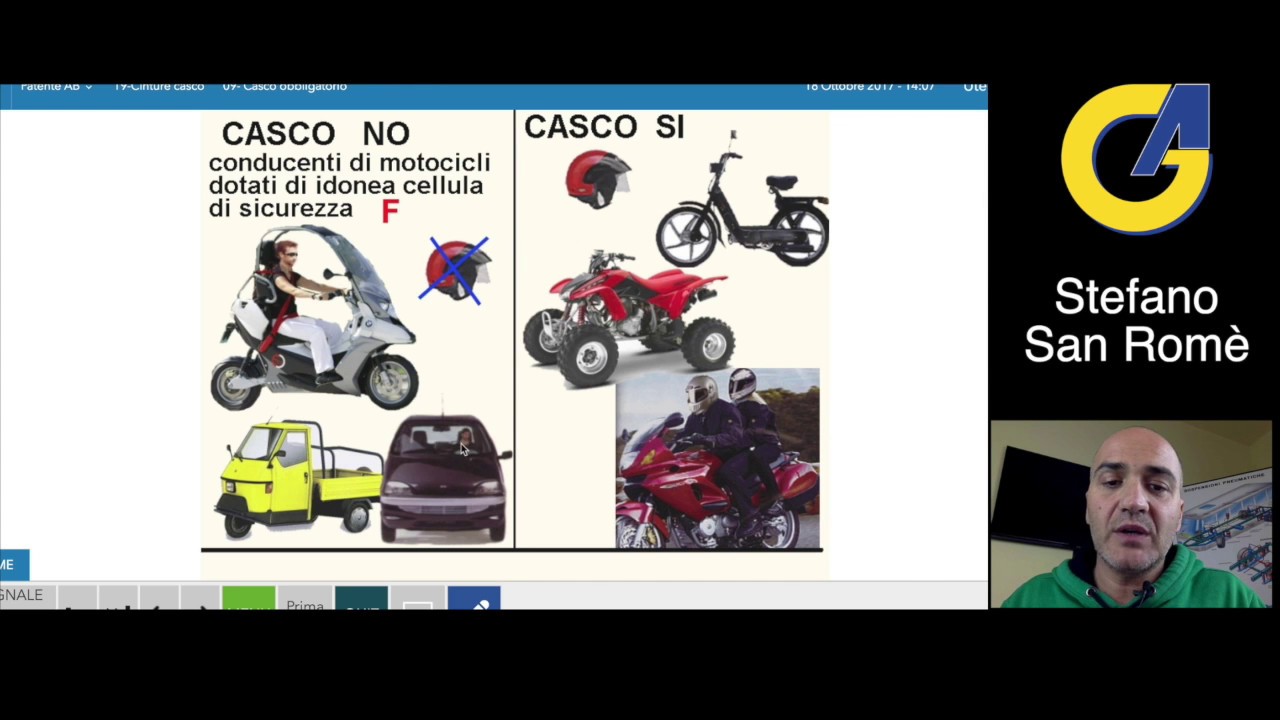Click the blue pencil annotation button
The height and width of the screenshot is (720, 1280).
click(474, 598)
